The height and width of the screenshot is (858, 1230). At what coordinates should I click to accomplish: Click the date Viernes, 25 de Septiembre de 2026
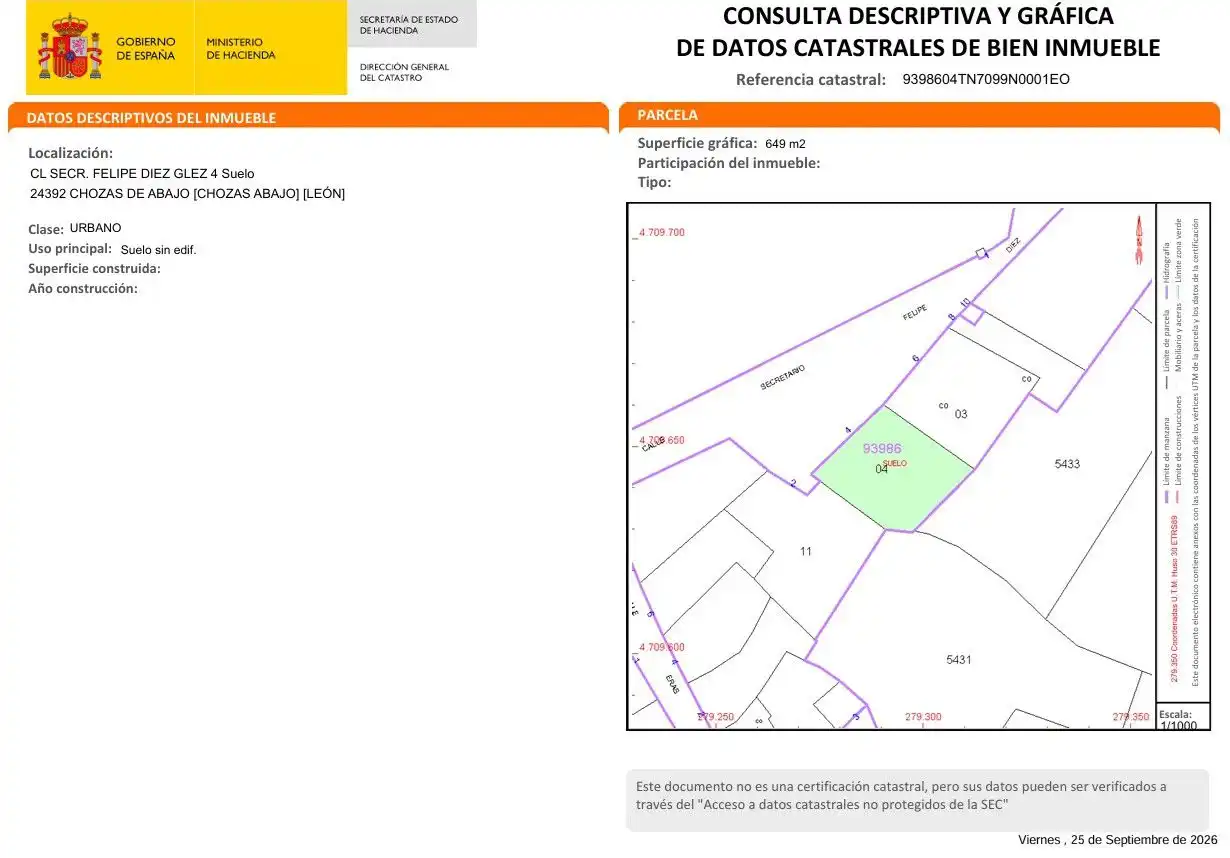click(1118, 840)
